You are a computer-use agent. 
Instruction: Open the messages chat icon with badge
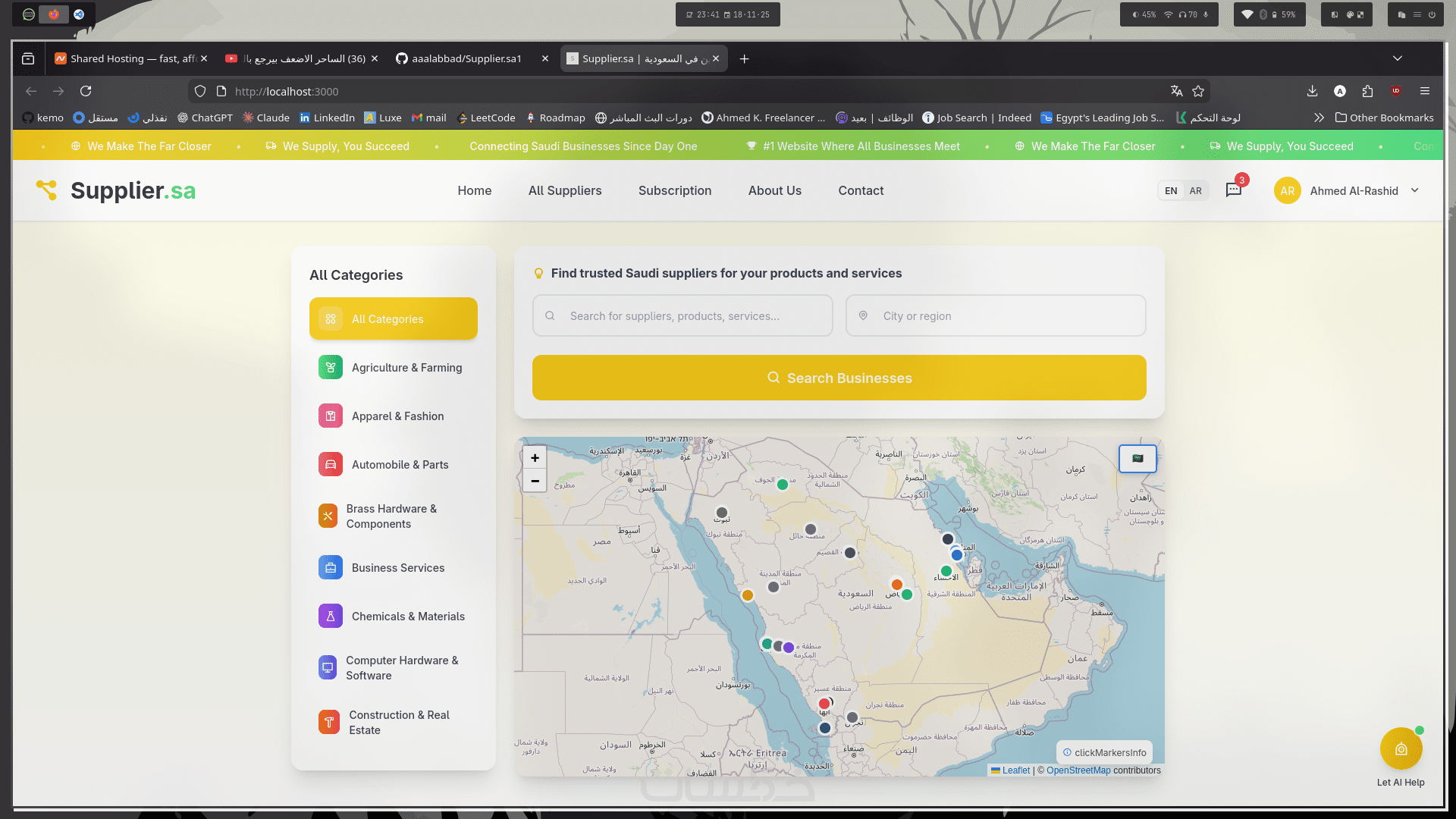tap(1234, 190)
